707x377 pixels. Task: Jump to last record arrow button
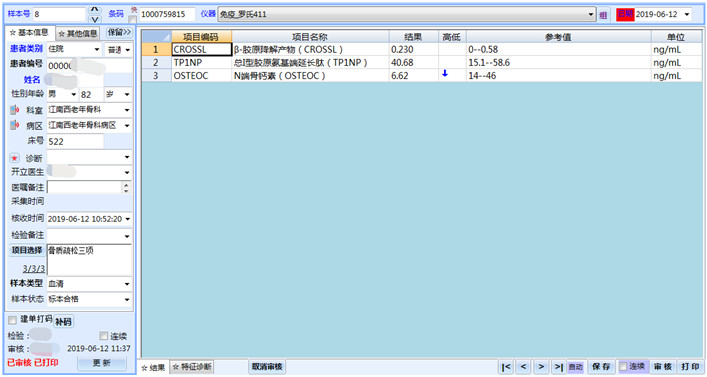point(559,367)
